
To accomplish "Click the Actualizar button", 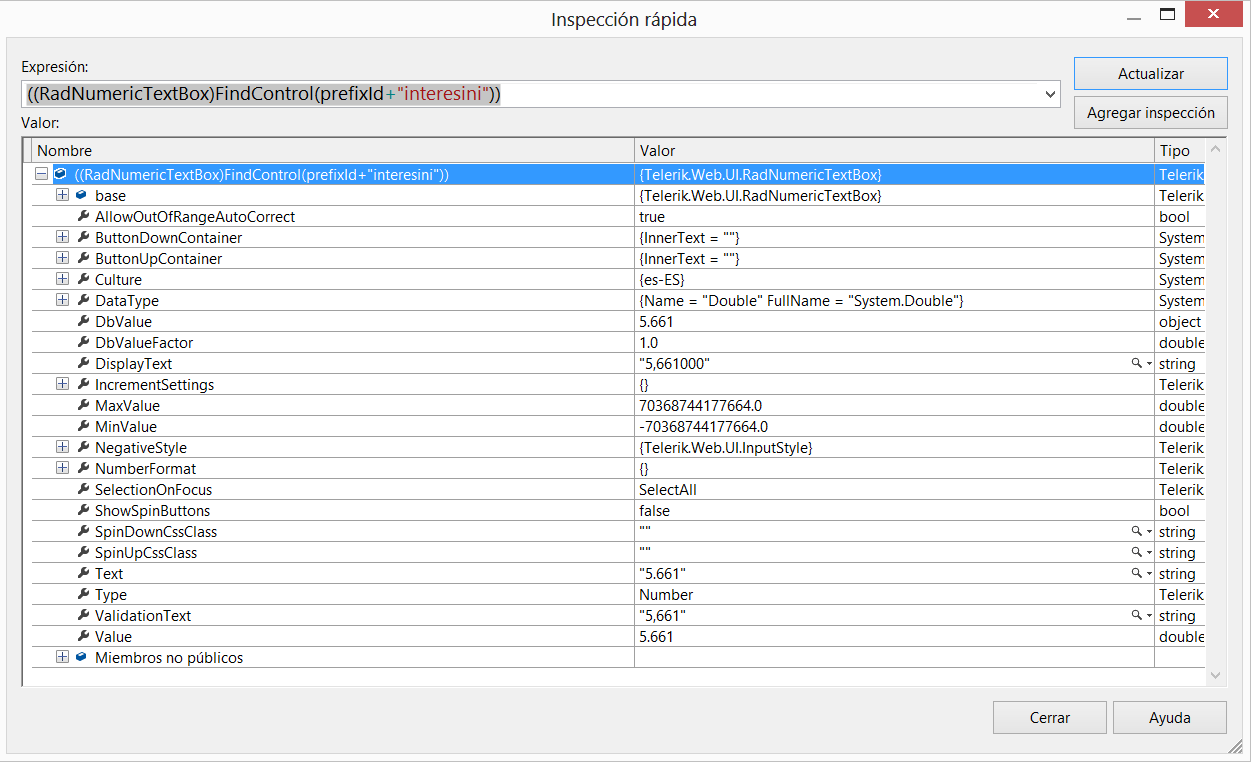I will [x=1150, y=74].
